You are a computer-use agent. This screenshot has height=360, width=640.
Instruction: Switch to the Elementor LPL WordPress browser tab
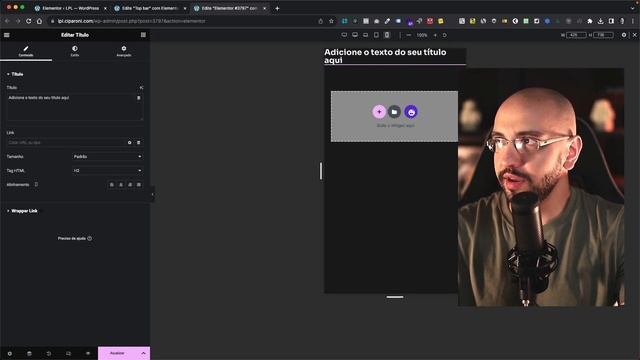pos(70,8)
